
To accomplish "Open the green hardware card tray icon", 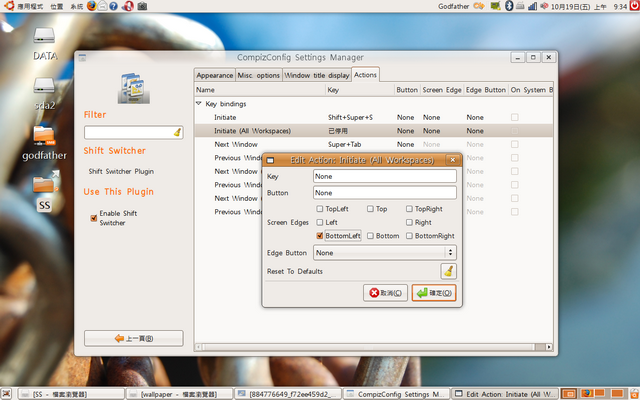I will tap(496, 6).
